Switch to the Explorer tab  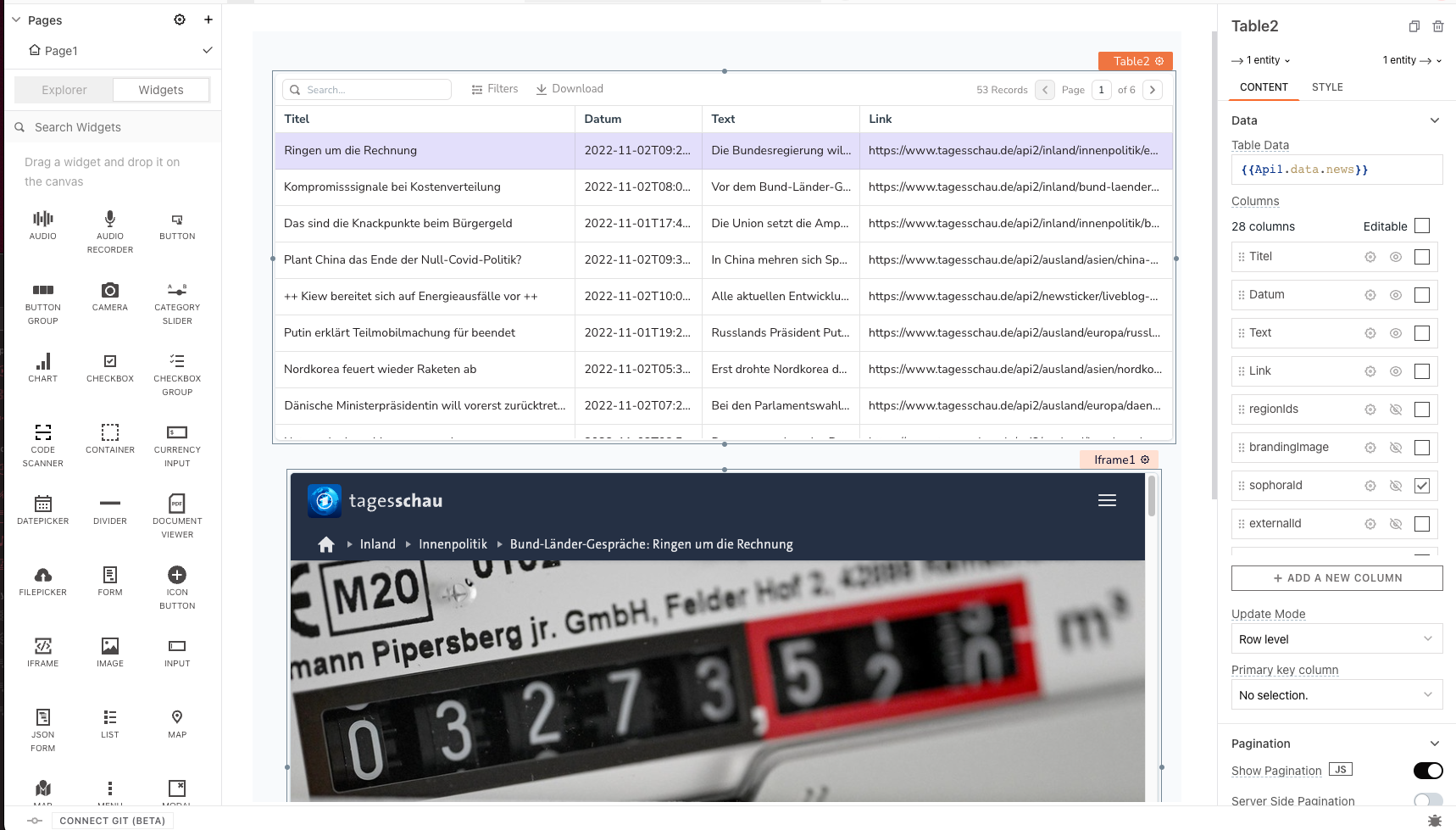[x=64, y=90]
